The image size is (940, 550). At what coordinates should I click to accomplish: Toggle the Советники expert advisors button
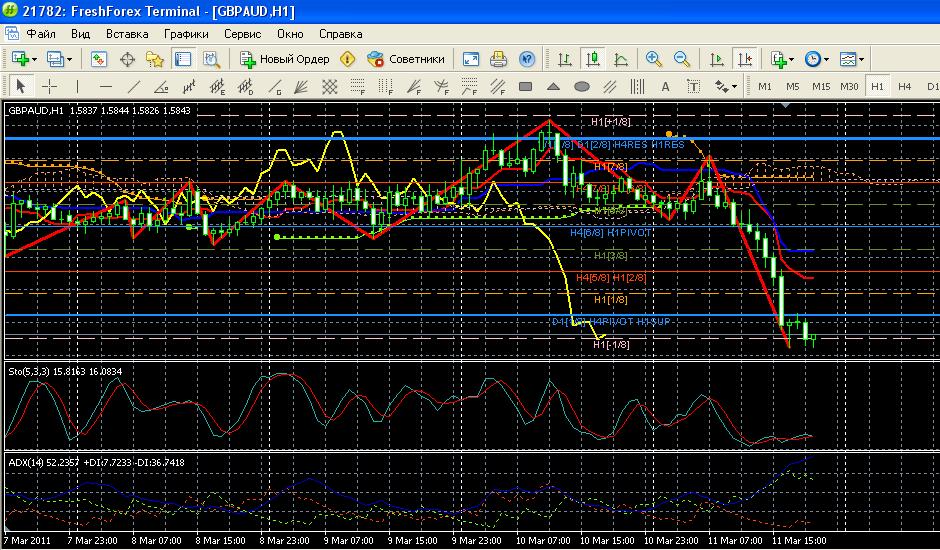[405, 59]
